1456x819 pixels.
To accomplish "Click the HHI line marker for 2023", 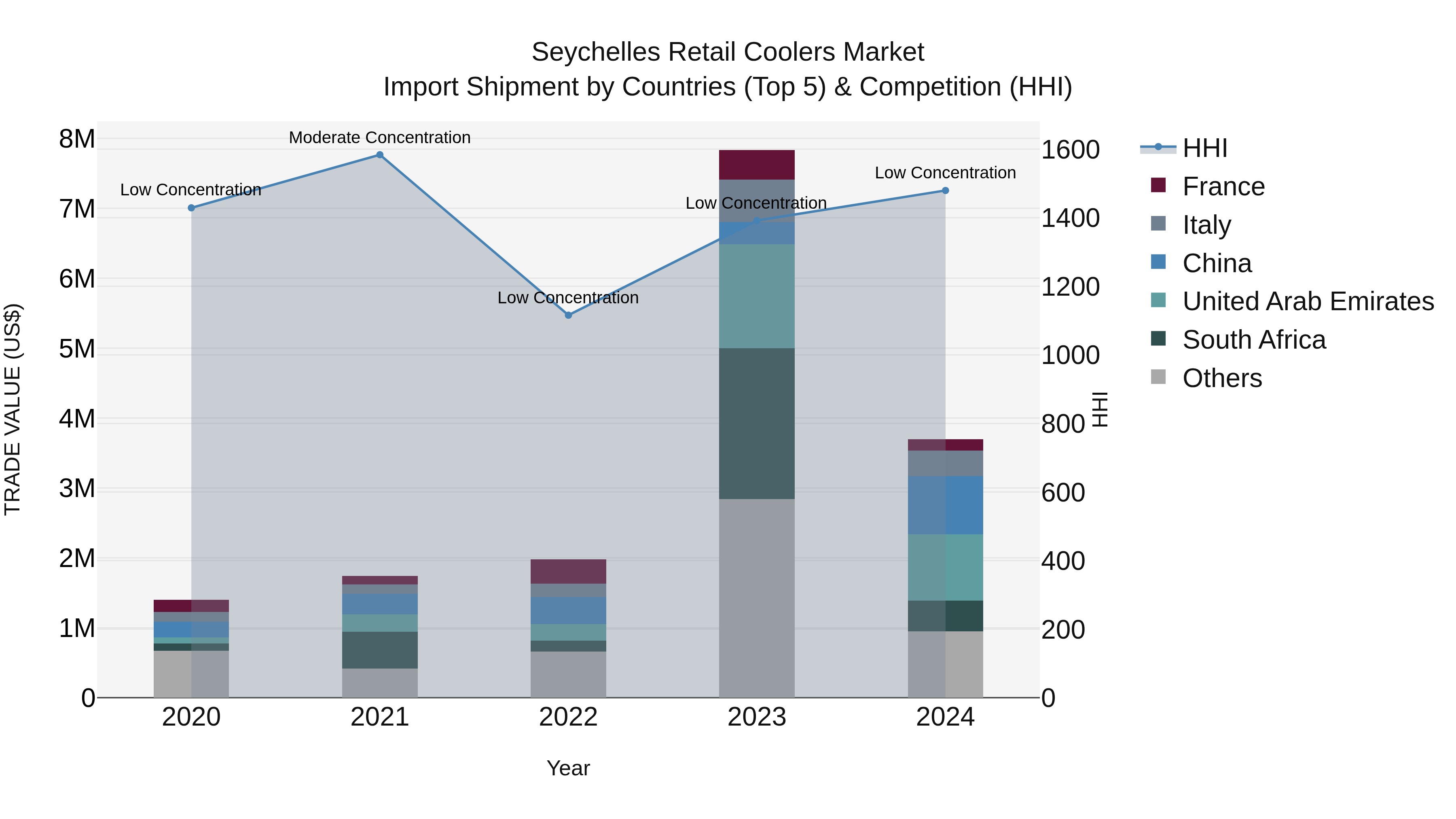I will point(757,220).
